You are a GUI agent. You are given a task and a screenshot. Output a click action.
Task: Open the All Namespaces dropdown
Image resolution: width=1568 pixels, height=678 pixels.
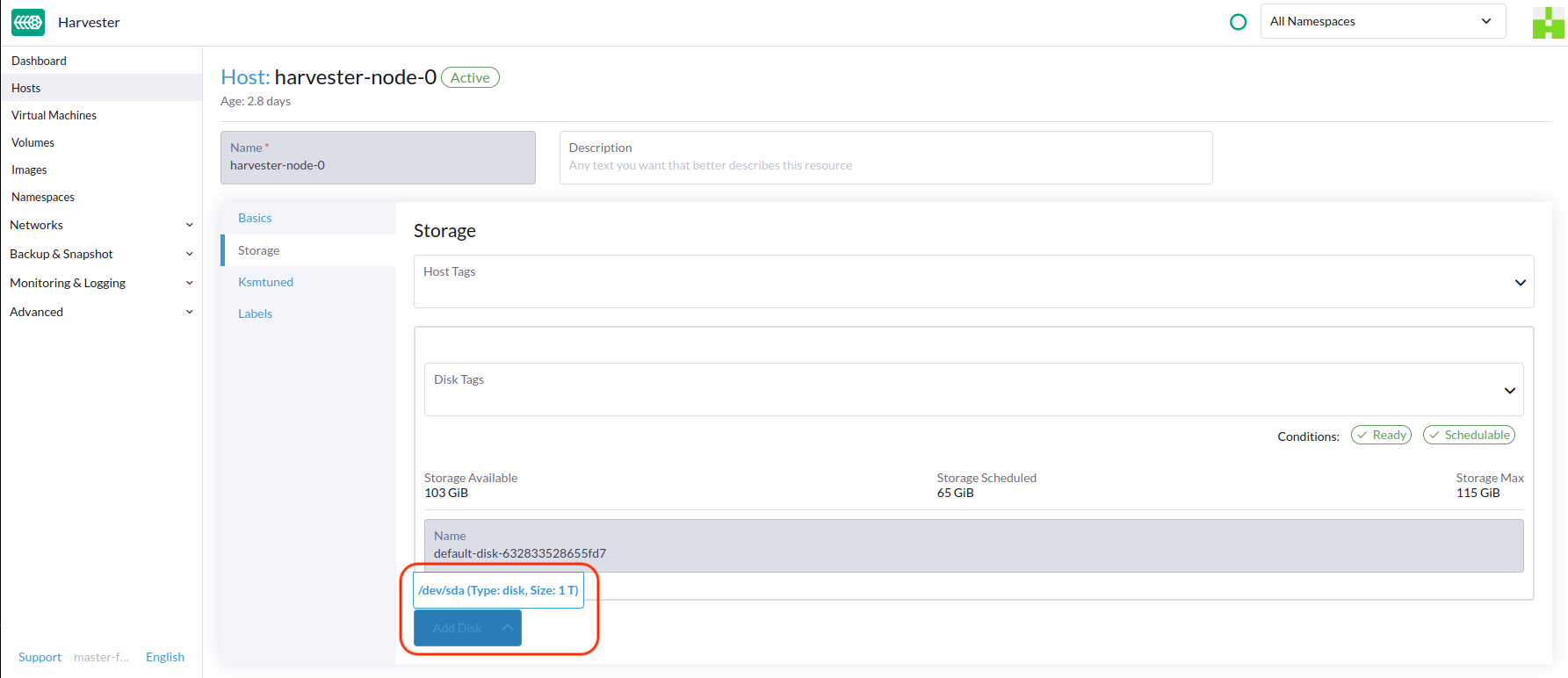coord(1382,22)
